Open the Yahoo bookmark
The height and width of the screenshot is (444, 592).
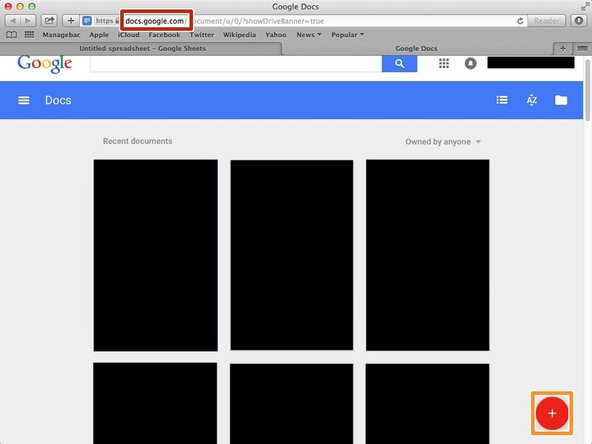(276, 35)
